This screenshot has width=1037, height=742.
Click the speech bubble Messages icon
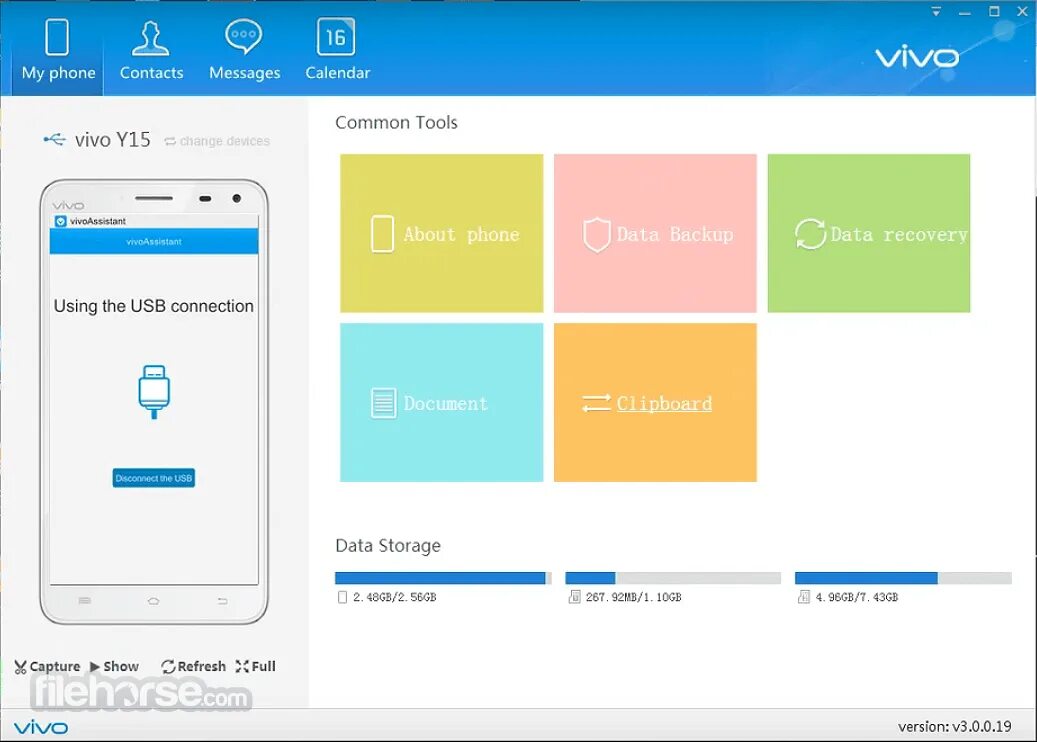tap(243, 36)
